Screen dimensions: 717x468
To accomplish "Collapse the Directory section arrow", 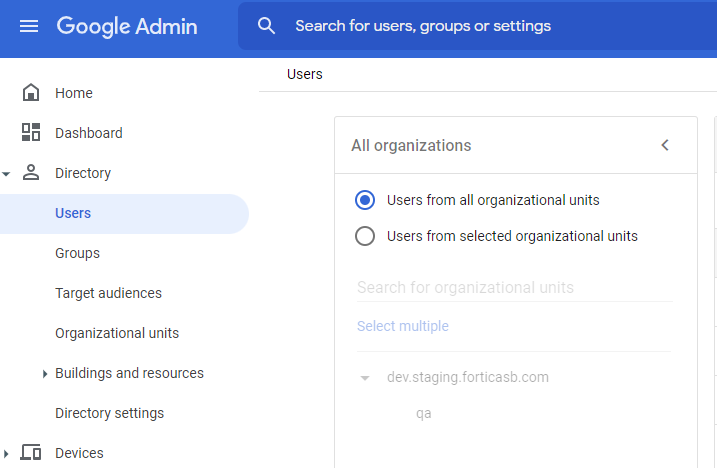I will [7, 174].
